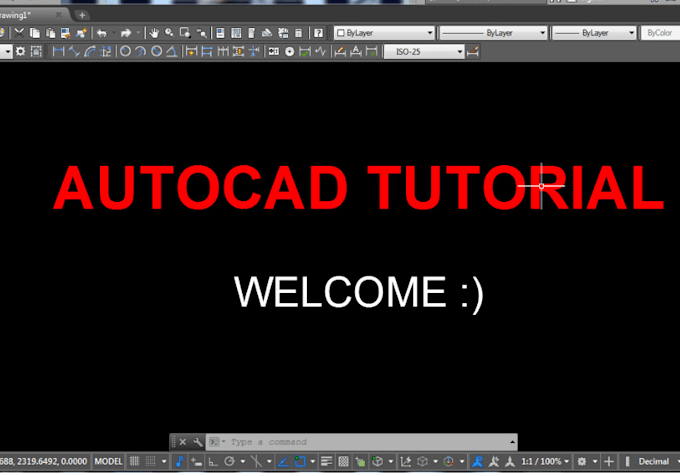Viewport: 680px width, 473px height.
Task: Click the MODEL space button
Action: [108, 462]
